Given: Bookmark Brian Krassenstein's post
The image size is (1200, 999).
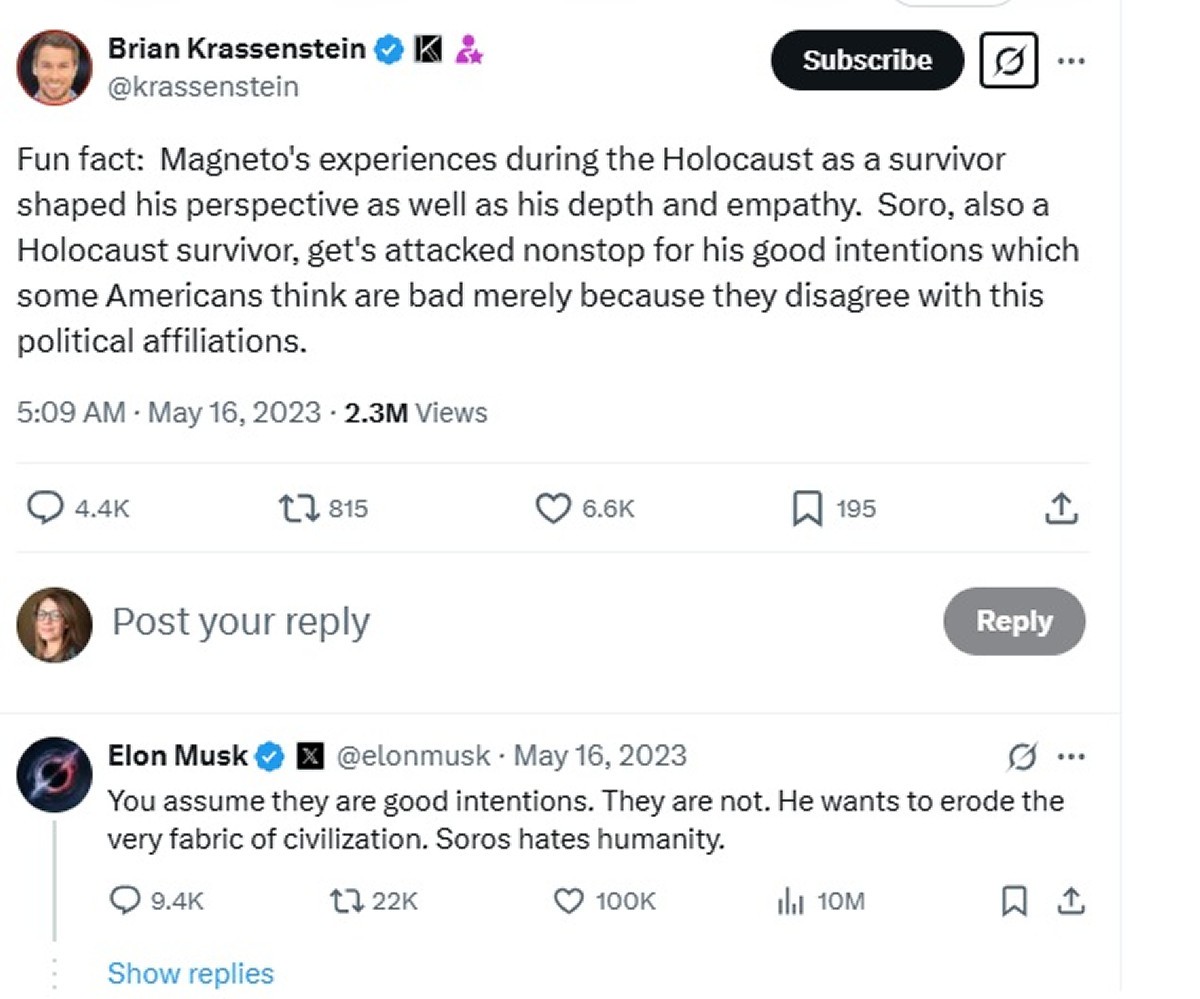Looking at the screenshot, I should (807, 509).
